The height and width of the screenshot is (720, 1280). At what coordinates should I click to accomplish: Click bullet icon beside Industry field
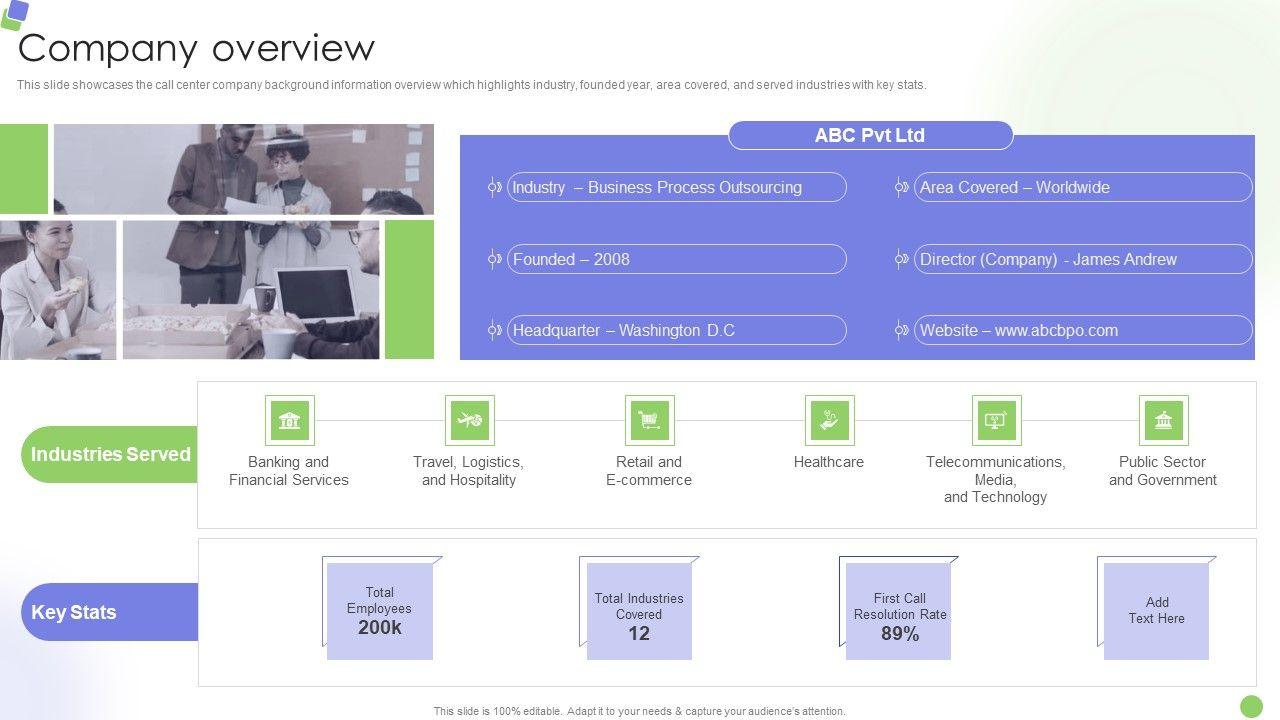point(494,187)
